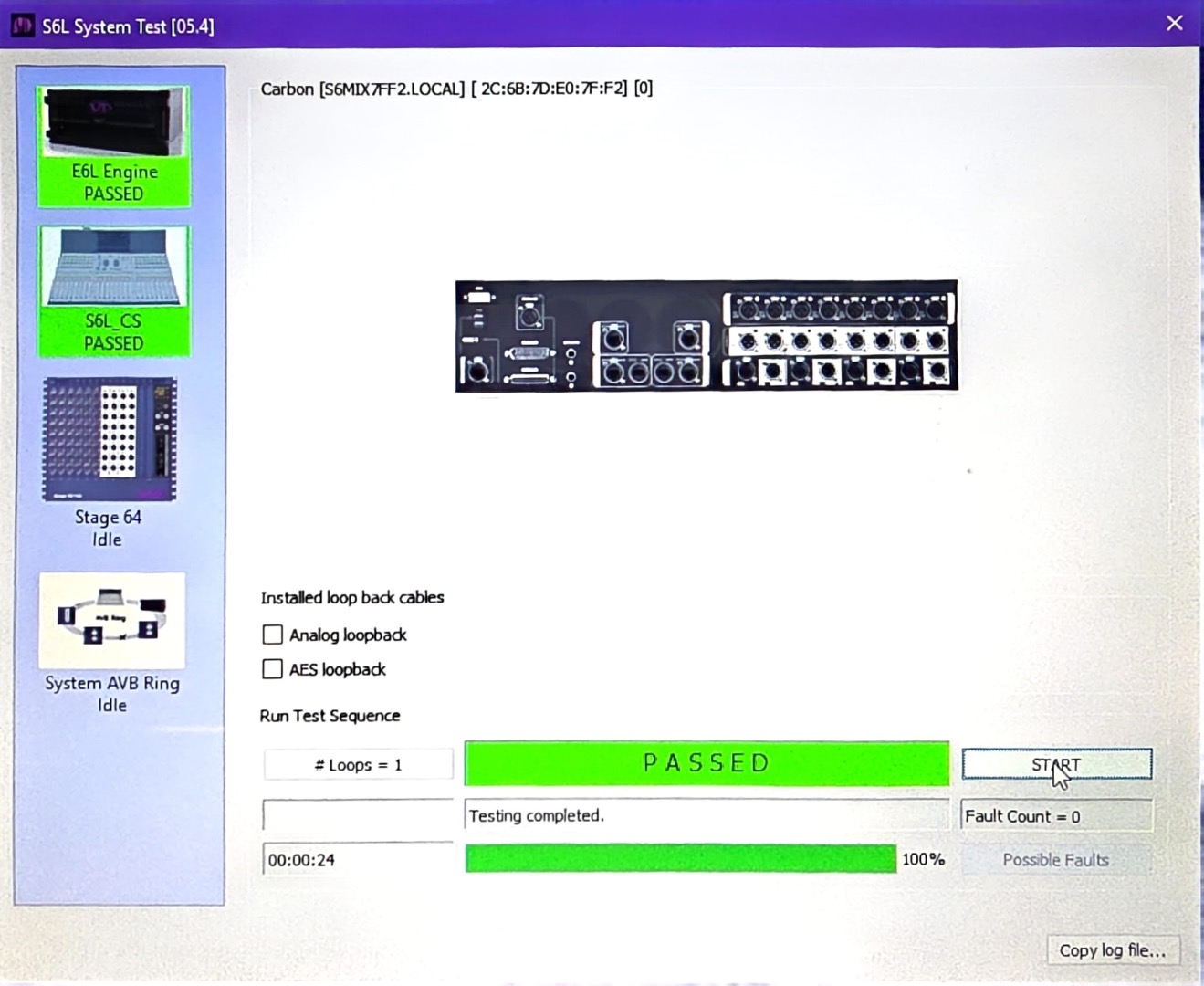Image resolution: width=1204 pixels, height=986 pixels.
Task: Click the START button
Action: tap(1057, 764)
